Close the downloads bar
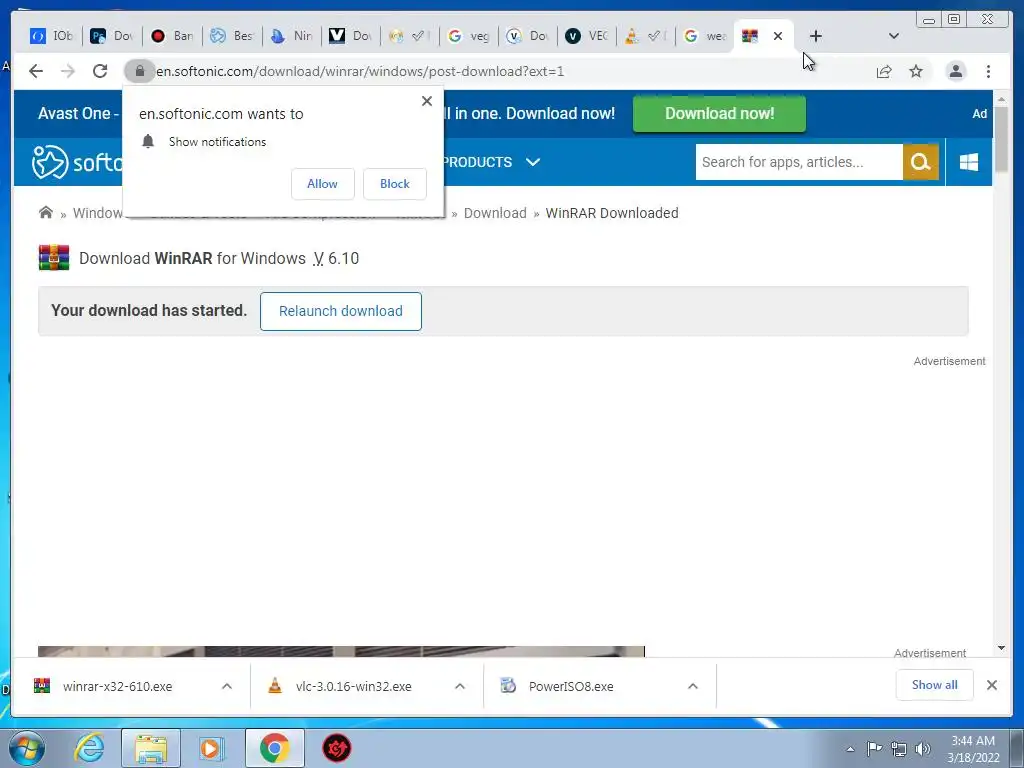This screenshot has width=1024, height=768. 991,685
